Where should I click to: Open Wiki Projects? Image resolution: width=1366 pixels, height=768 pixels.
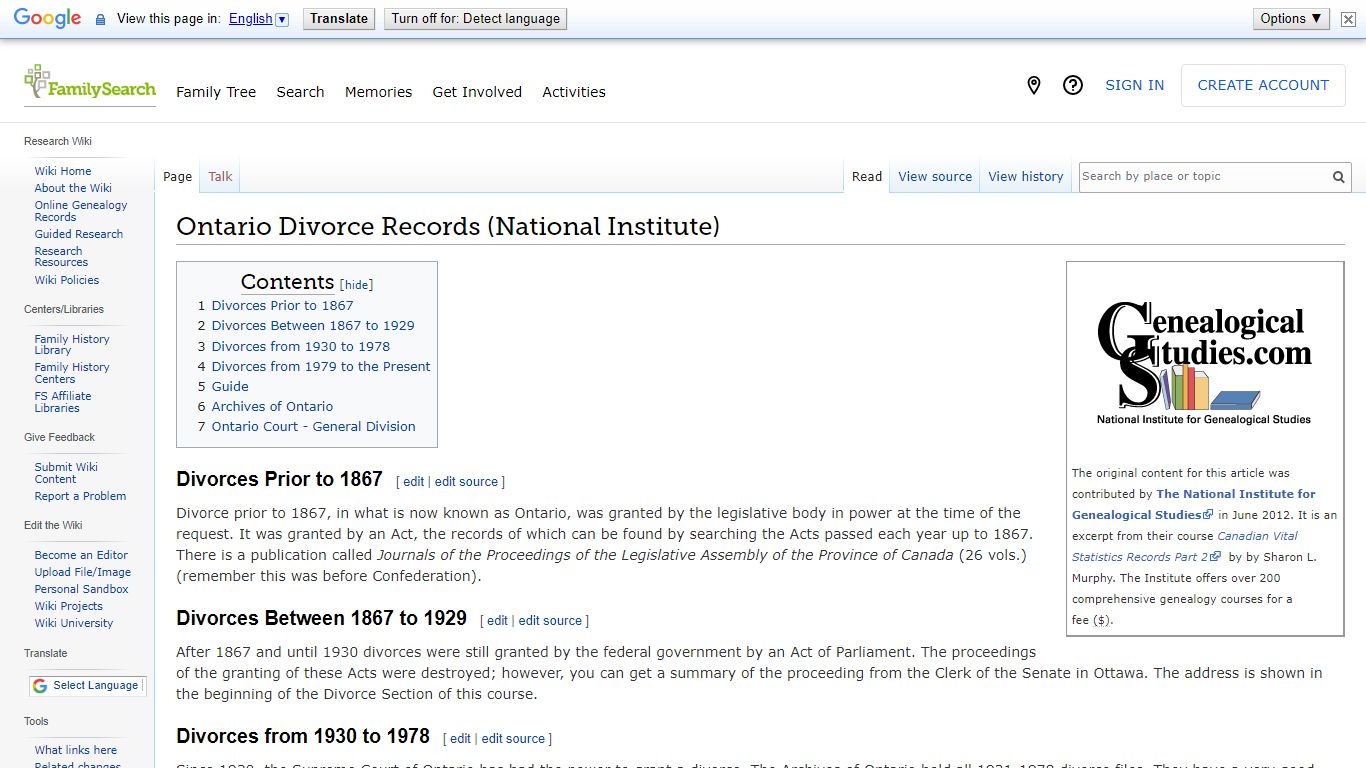click(69, 606)
